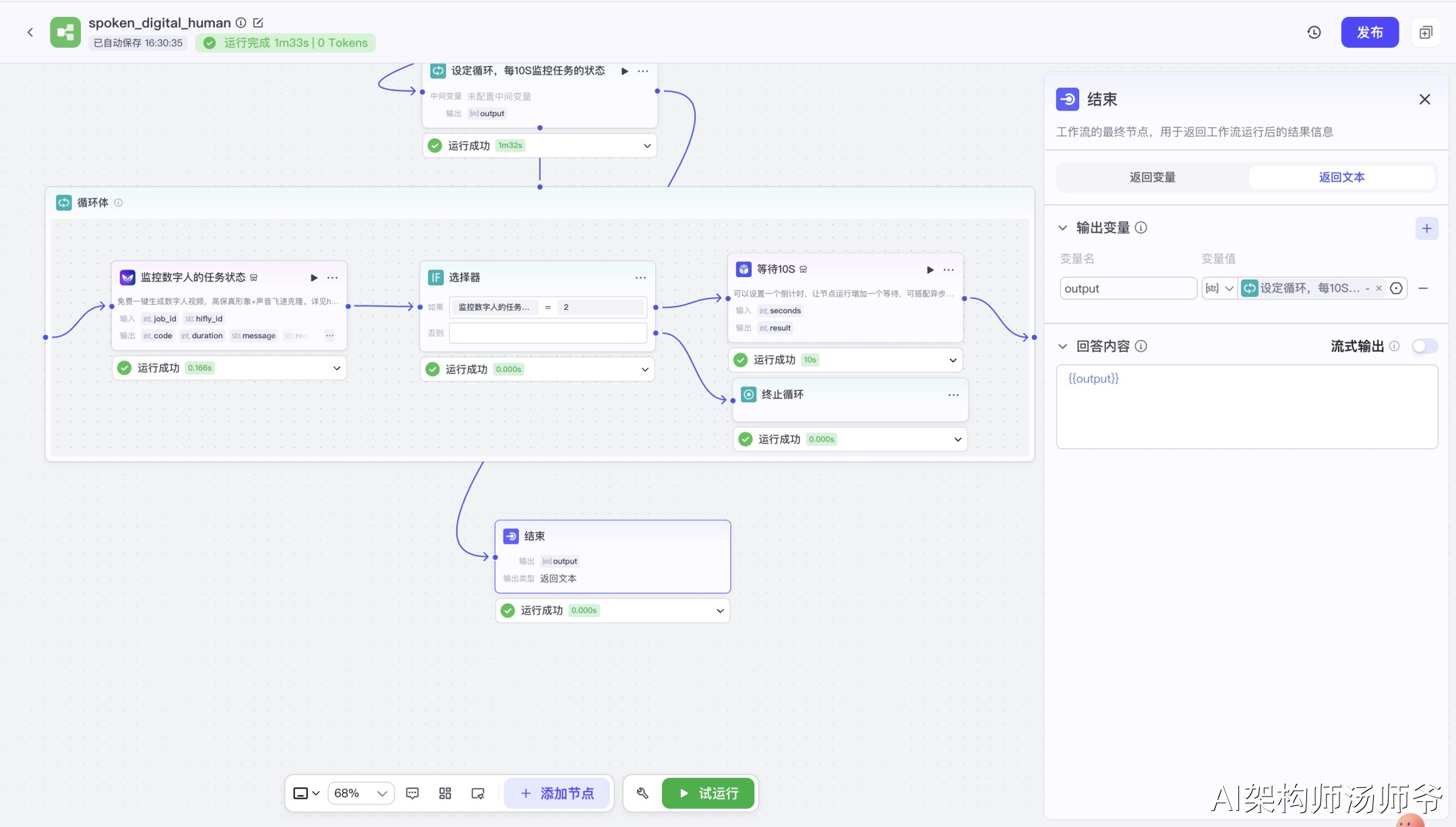
Task: Click the duplicate panel icon beside 发布
Action: pos(1426,32)
